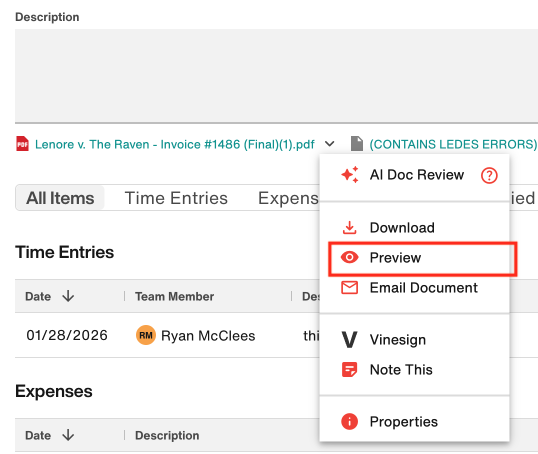Click the Properties info icon
This screenshot has width=538, height=454.
349,421
